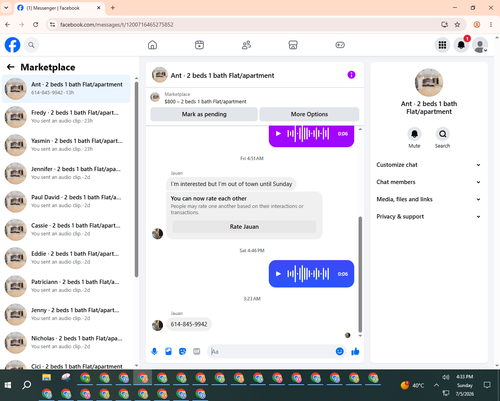
Task: Mute this chat using the bell icon
Action: (x=414, y=134)
